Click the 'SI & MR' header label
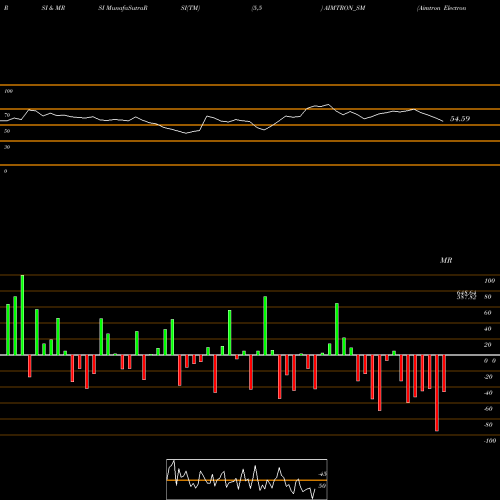The width and height of the screenshot is (500, 500). click(53, 8)
